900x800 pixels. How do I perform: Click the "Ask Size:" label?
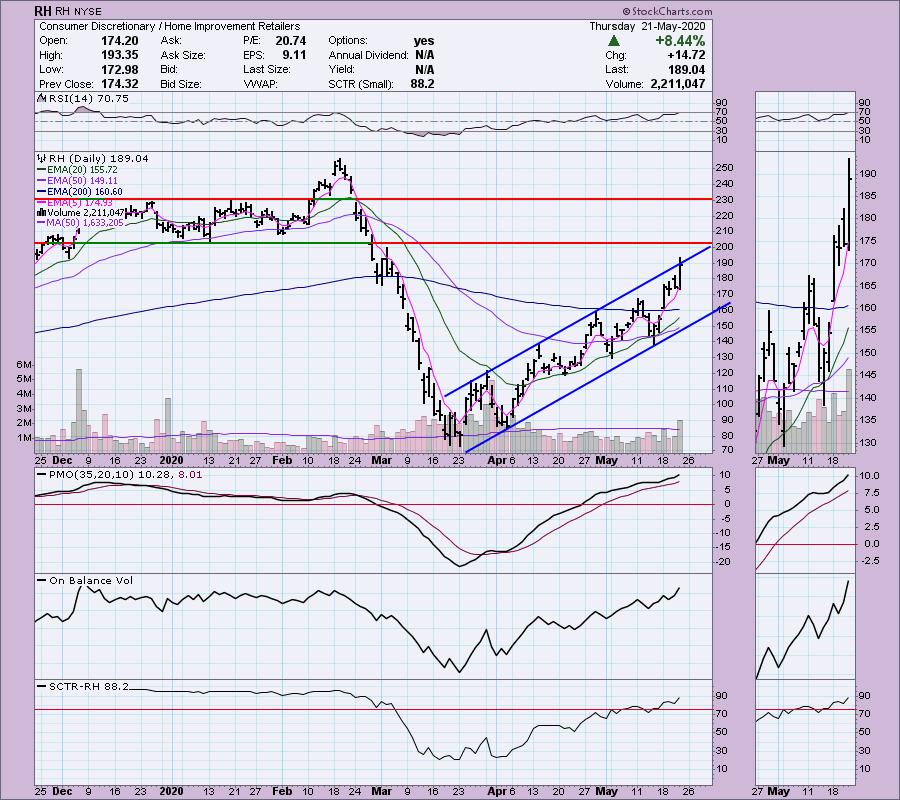click(x=183, y=55)
